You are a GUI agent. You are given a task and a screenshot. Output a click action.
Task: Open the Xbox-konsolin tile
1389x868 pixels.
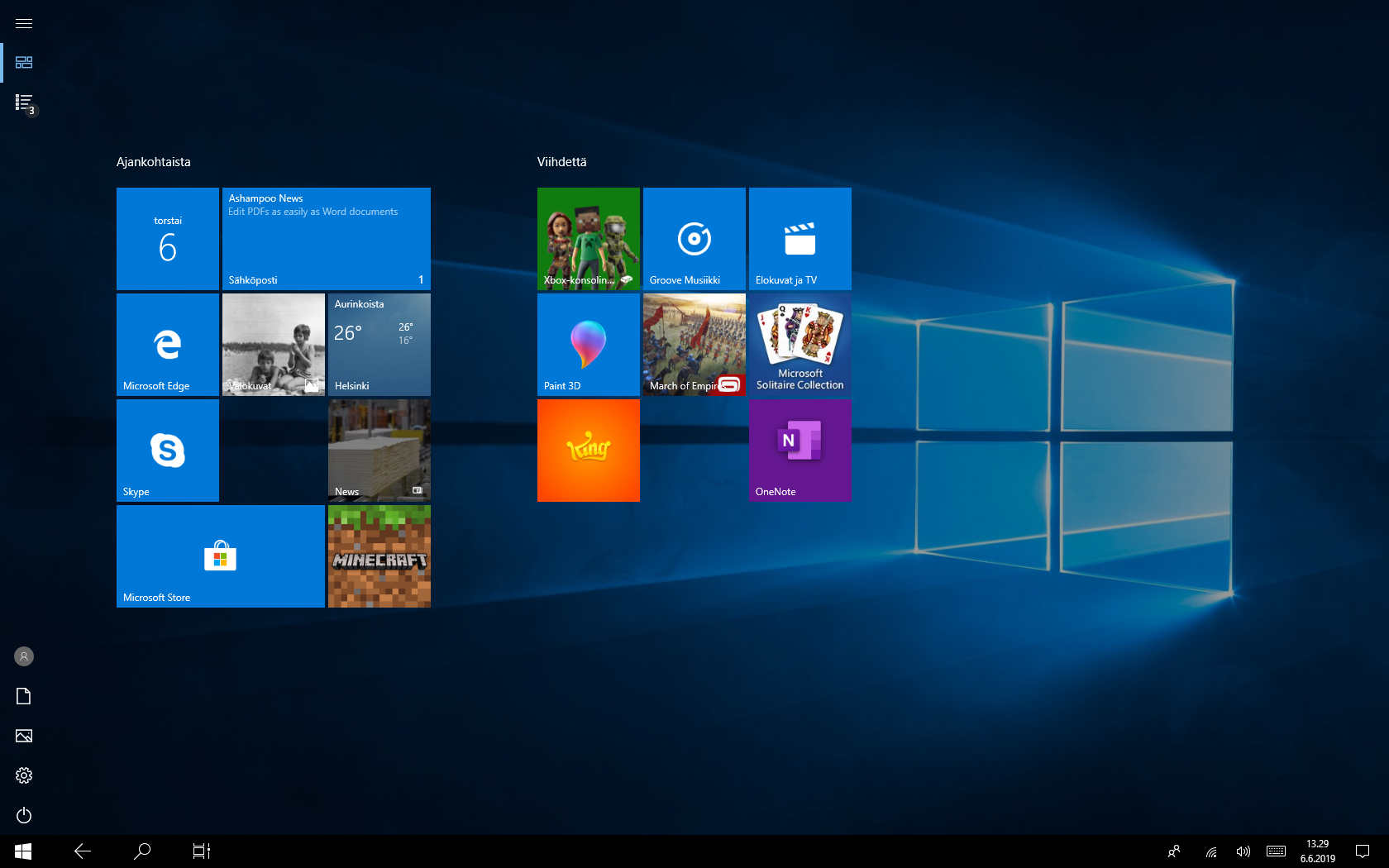588,239
